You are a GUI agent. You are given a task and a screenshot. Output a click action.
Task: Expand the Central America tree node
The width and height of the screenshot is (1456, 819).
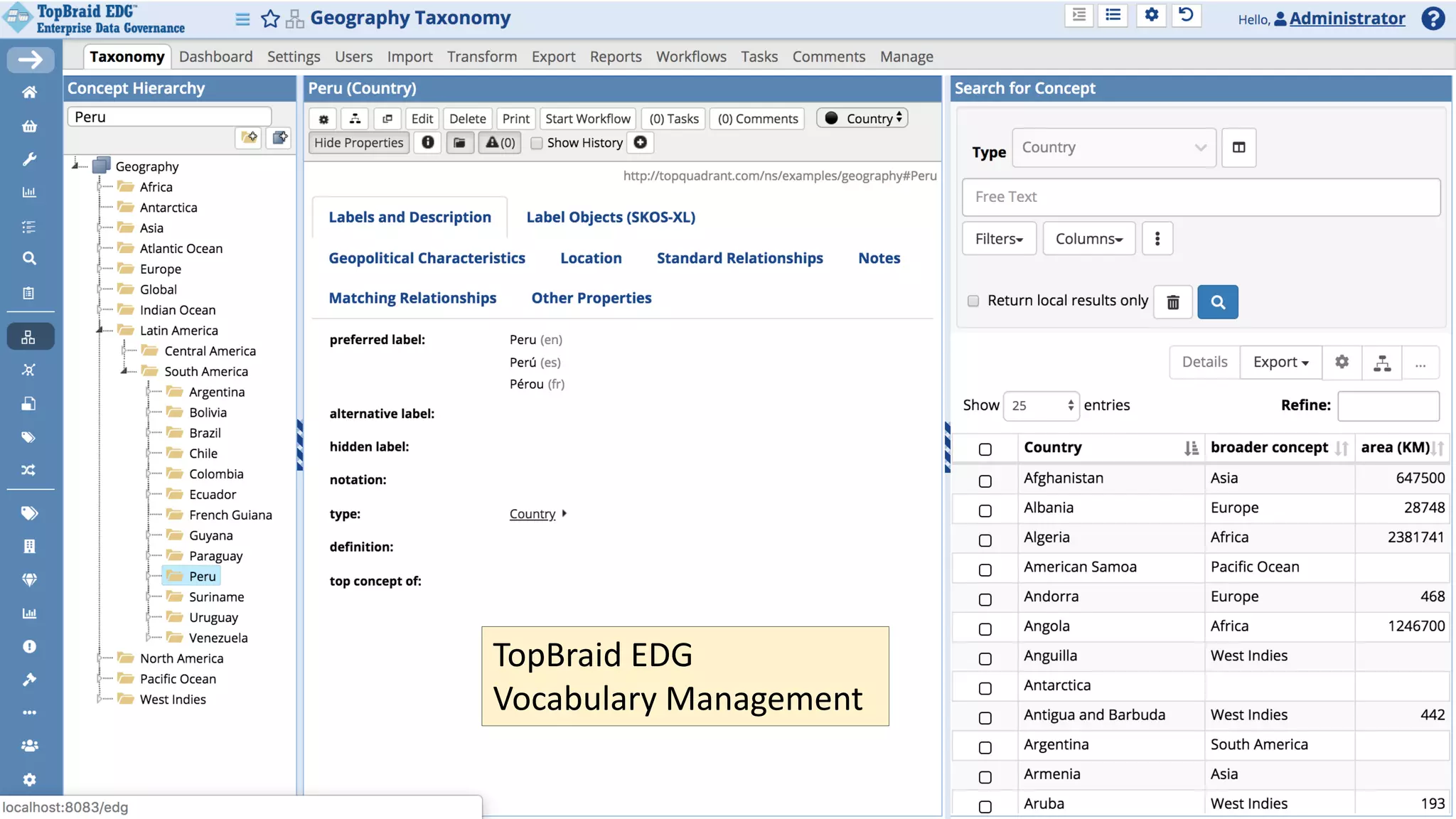124,350
